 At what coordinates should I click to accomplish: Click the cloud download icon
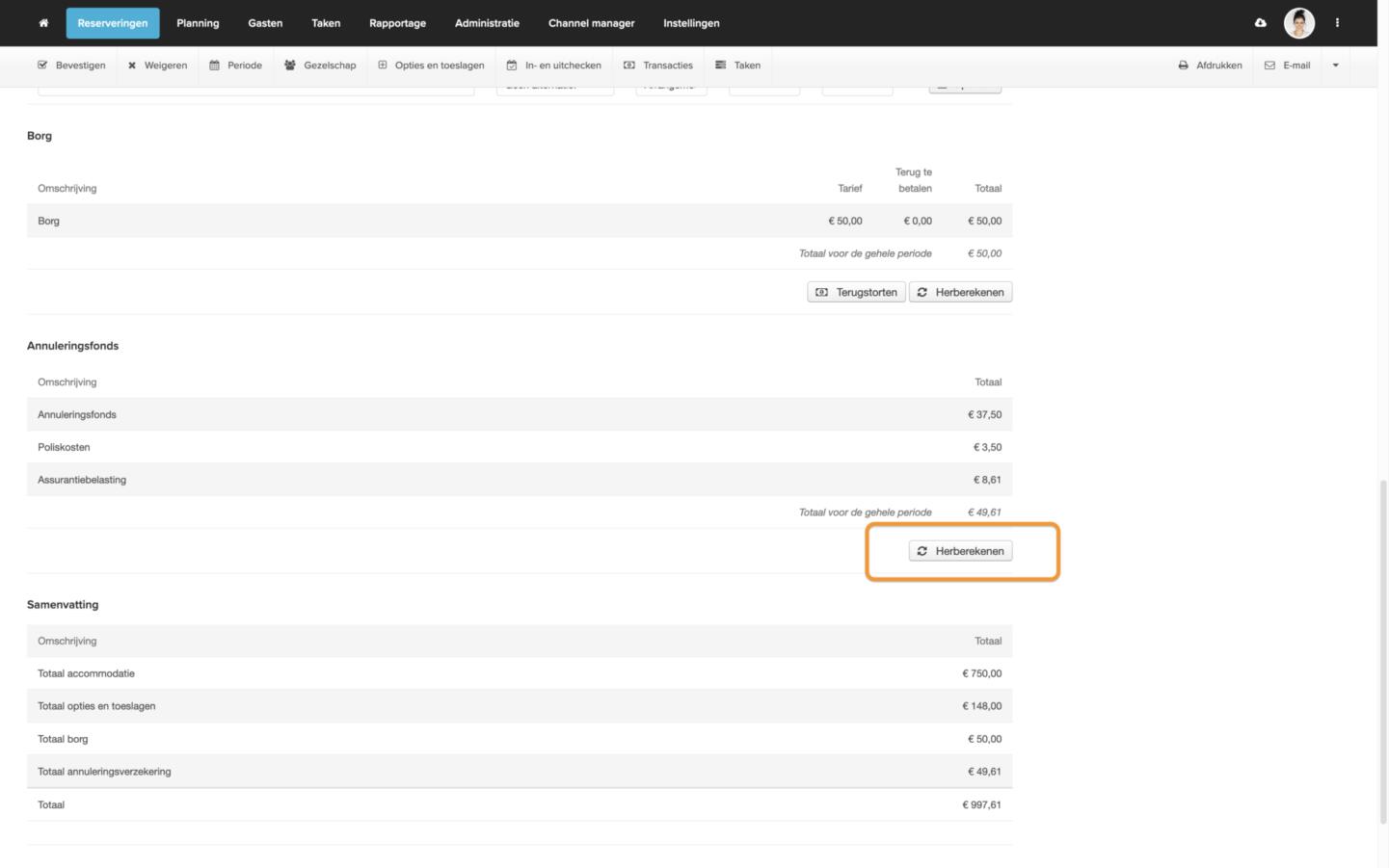tap(1260, 23)
